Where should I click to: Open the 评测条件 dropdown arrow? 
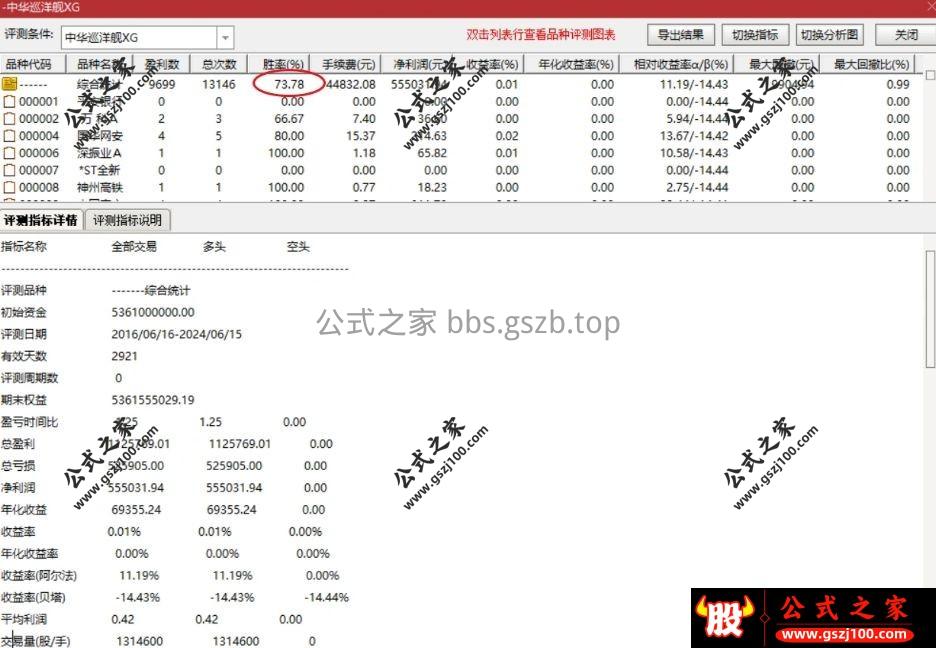click(x=225, y=38)
